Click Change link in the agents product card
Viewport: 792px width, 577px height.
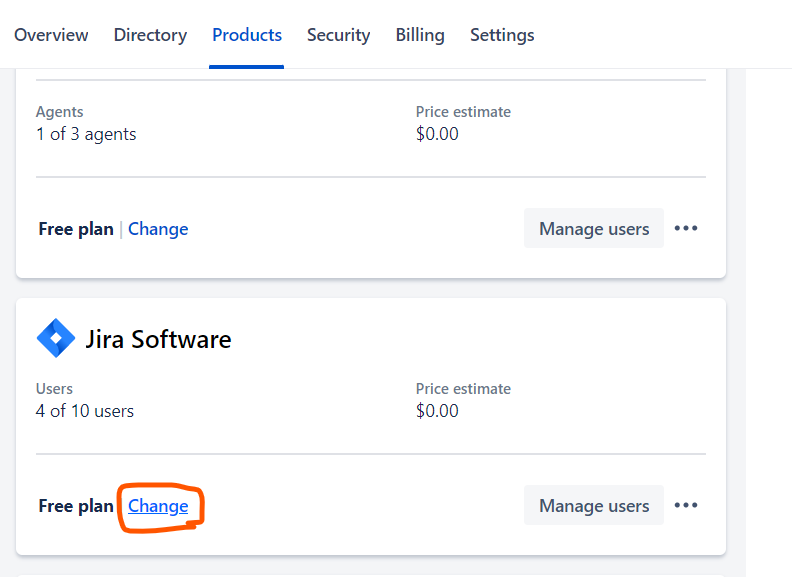pos(158,229)
